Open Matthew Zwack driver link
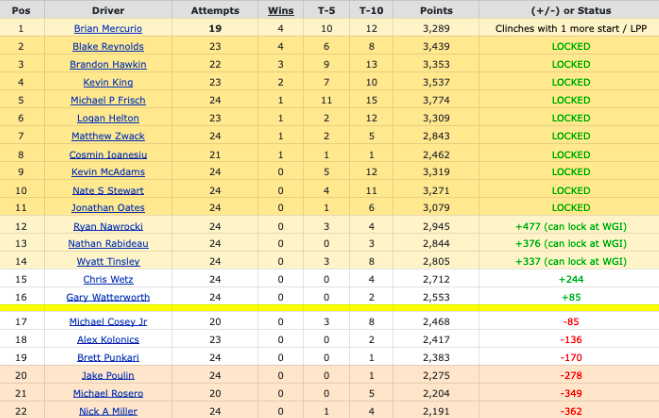 pyautogui.click(x=108, y=136)
